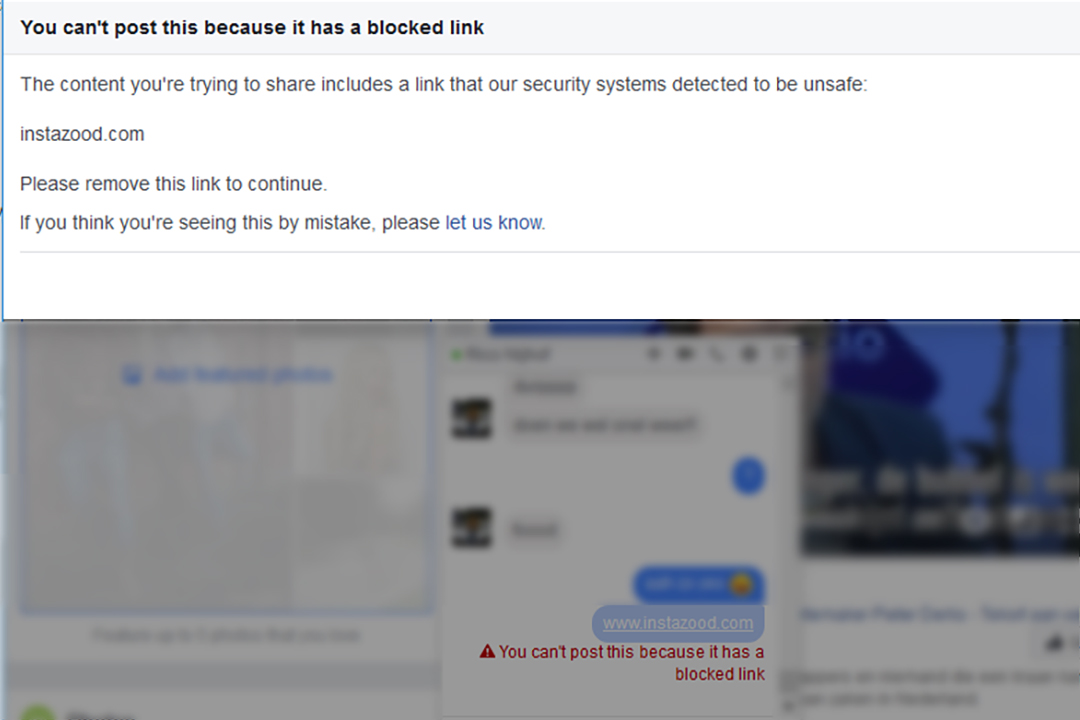Select the "Add featured photos" link
Screen dimensions: 1080x720
(x=242, y=375)
